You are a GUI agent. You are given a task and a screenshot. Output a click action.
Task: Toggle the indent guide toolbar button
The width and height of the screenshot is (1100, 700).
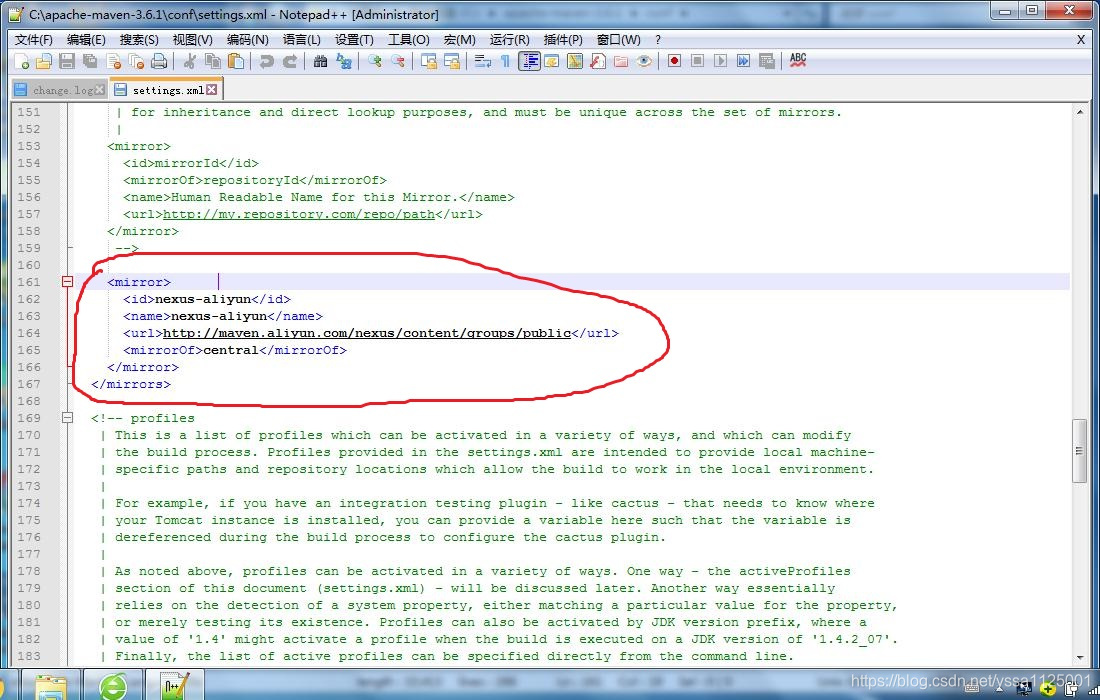point(529,62)
